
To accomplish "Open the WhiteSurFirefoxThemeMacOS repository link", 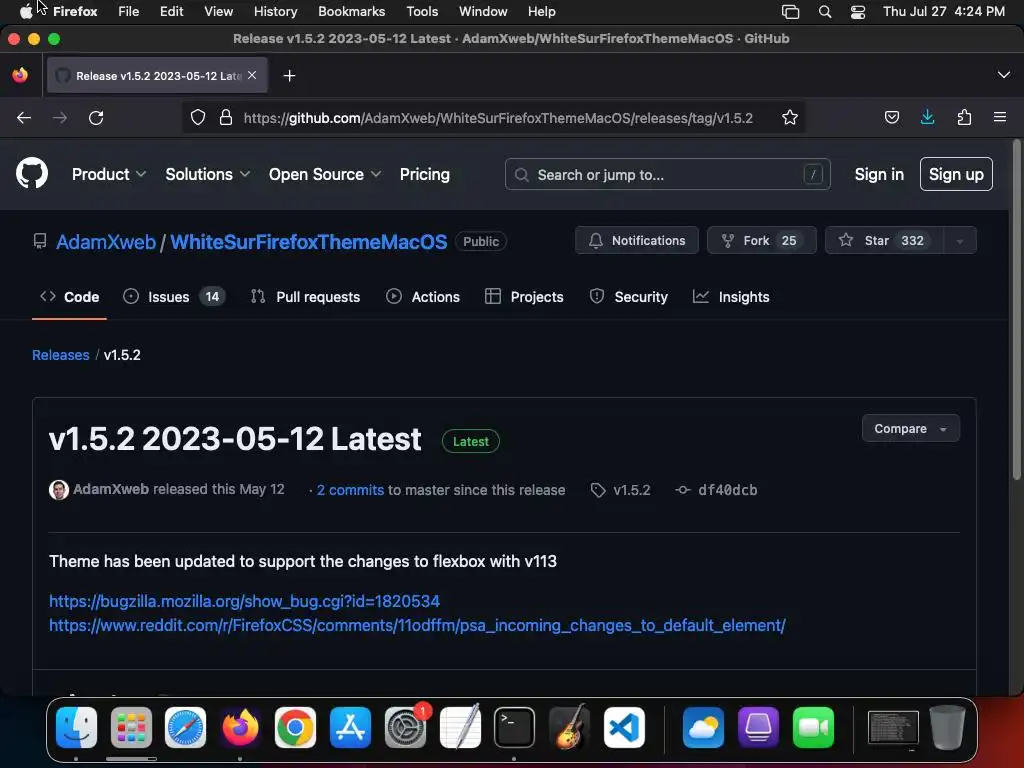I will coord(308,242).
